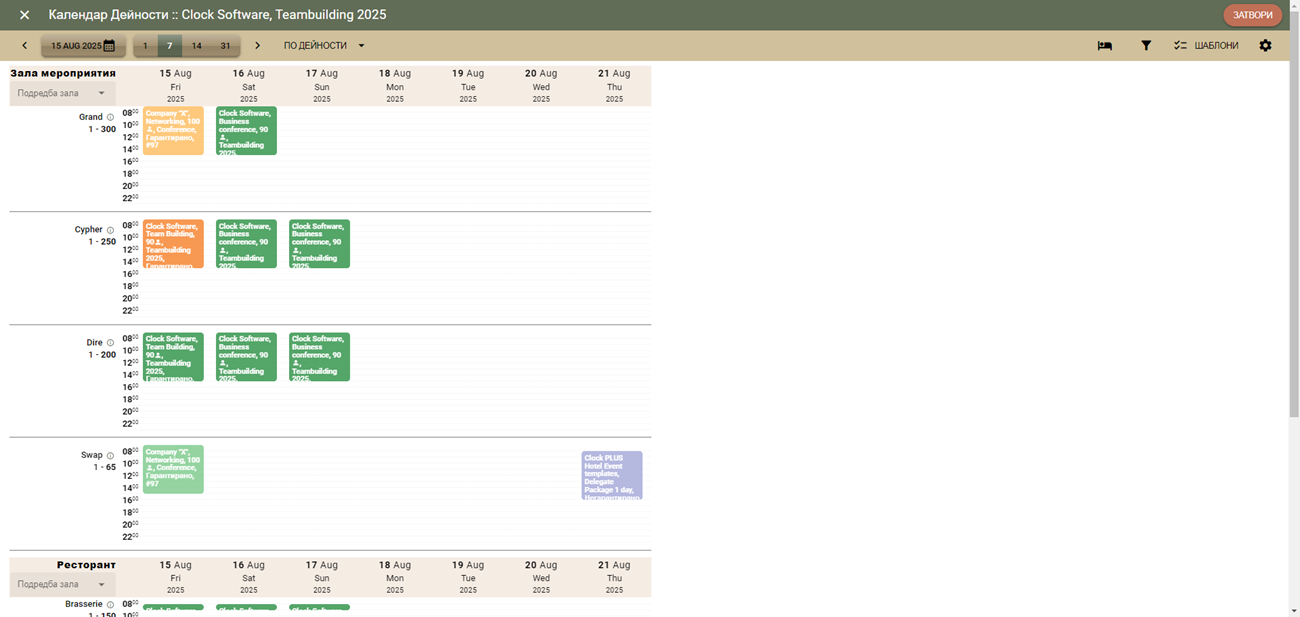Click the Swap hall name
The width and height of the screenshot is (1300, 617).
point(92,455)
